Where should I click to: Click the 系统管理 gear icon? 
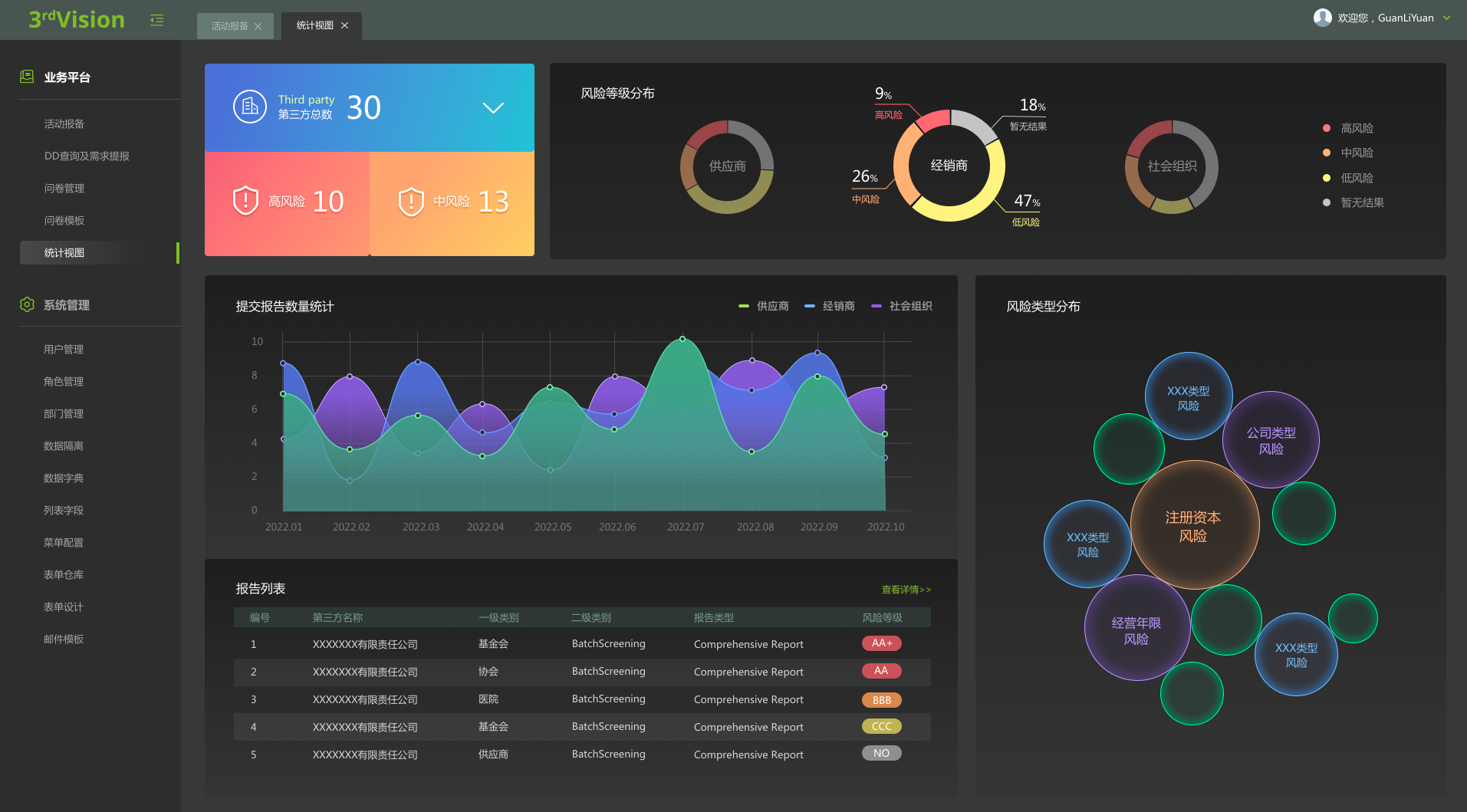27,304
